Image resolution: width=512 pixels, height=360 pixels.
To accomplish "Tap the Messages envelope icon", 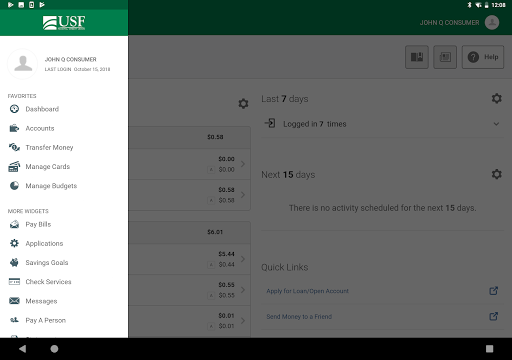I will pyautogui.click(x=14, y=301).
